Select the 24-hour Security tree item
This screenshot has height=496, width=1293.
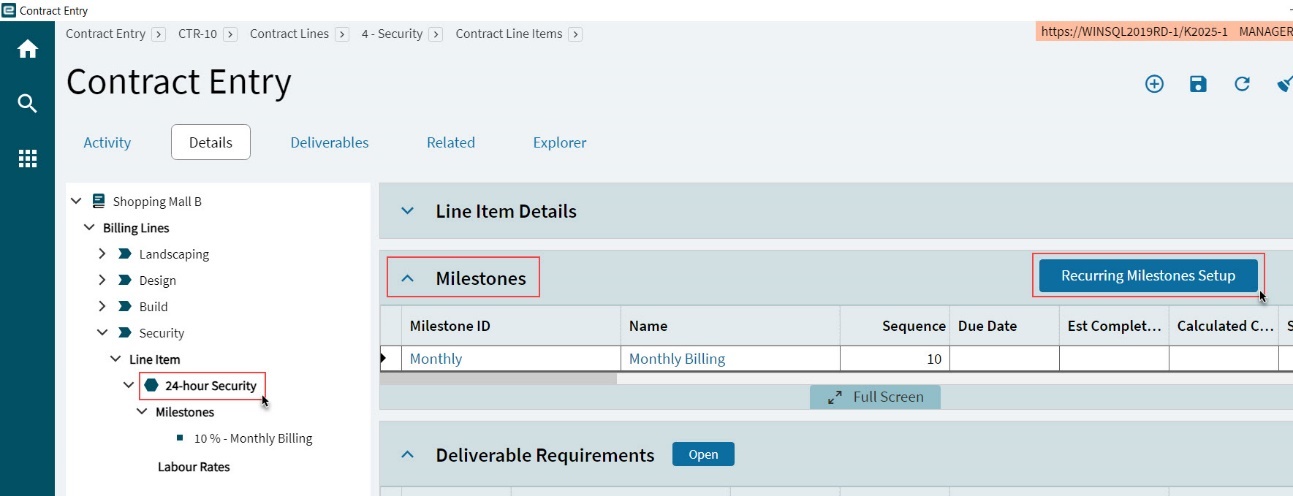coord(211,385)
